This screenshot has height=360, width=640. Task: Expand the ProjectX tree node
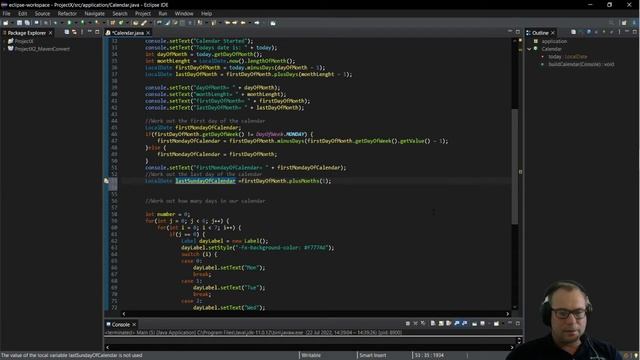click(4, 41)
